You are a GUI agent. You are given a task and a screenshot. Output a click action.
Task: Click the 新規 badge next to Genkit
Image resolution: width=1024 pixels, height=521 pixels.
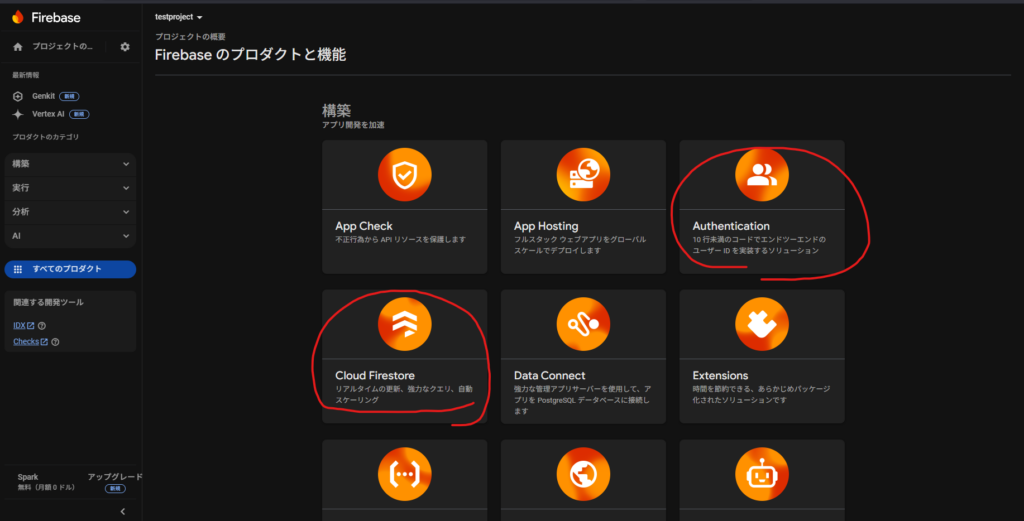point(69,97)
